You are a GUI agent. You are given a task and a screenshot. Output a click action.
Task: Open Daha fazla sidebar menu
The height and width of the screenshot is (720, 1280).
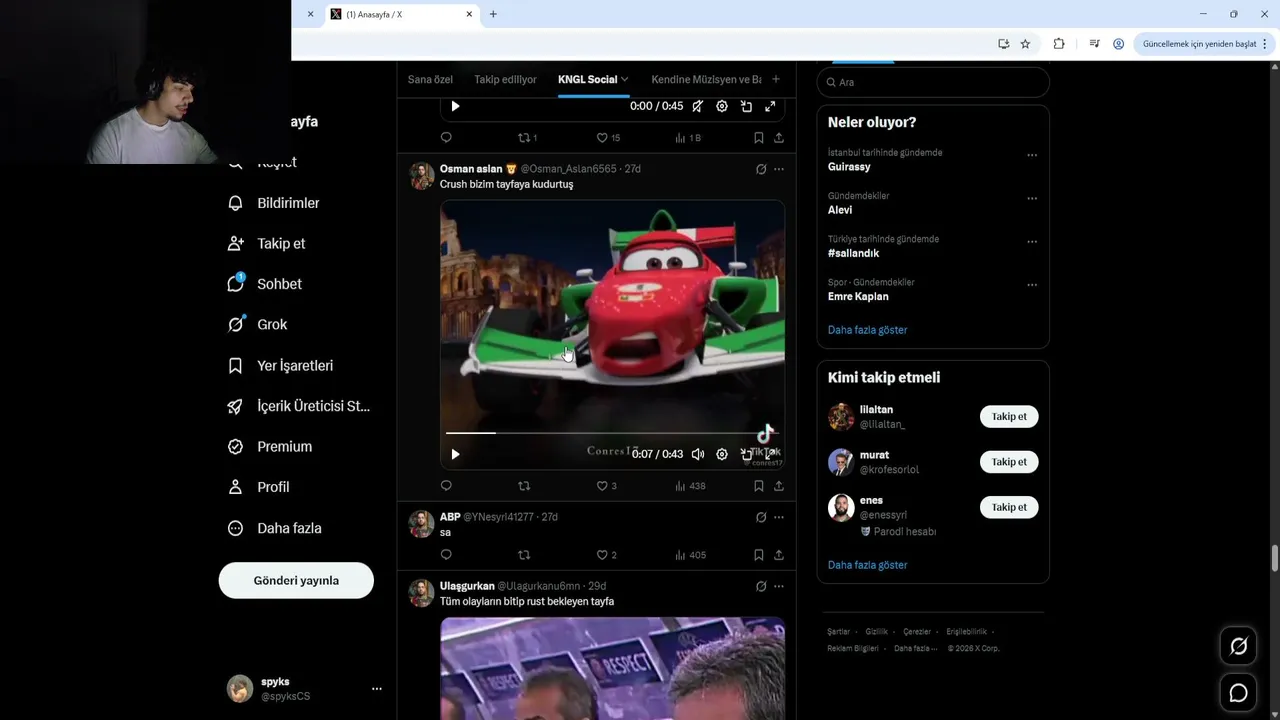click(275, 528)
